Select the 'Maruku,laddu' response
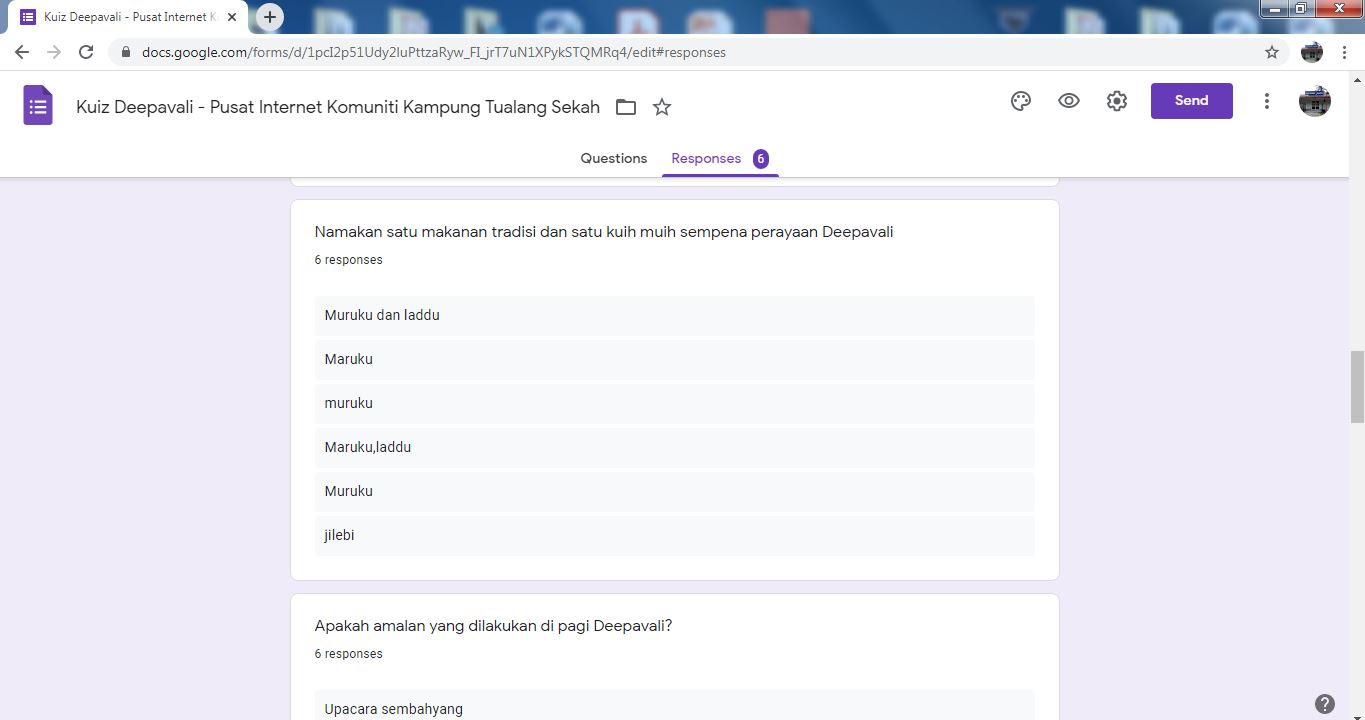Image resolution: width=1365 pixels, height=720 pixels. [x=675, y=447]
